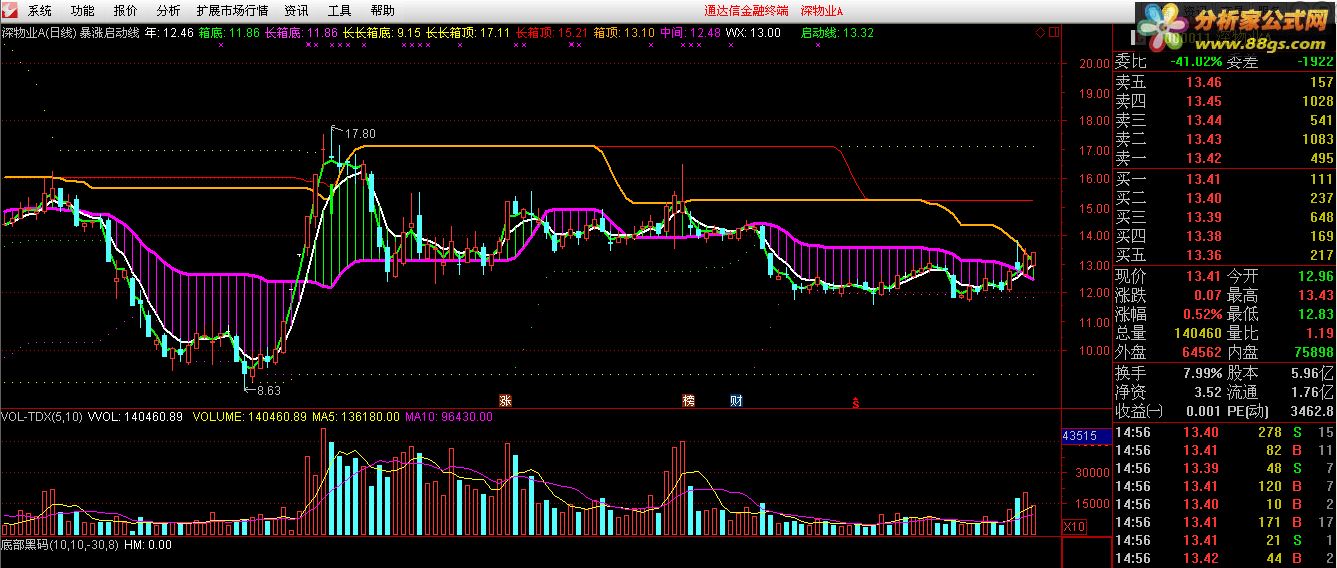1337x568 pixels.
Task: Click the 中间: 12.48 indicator value
Action: tap(690, 33)
